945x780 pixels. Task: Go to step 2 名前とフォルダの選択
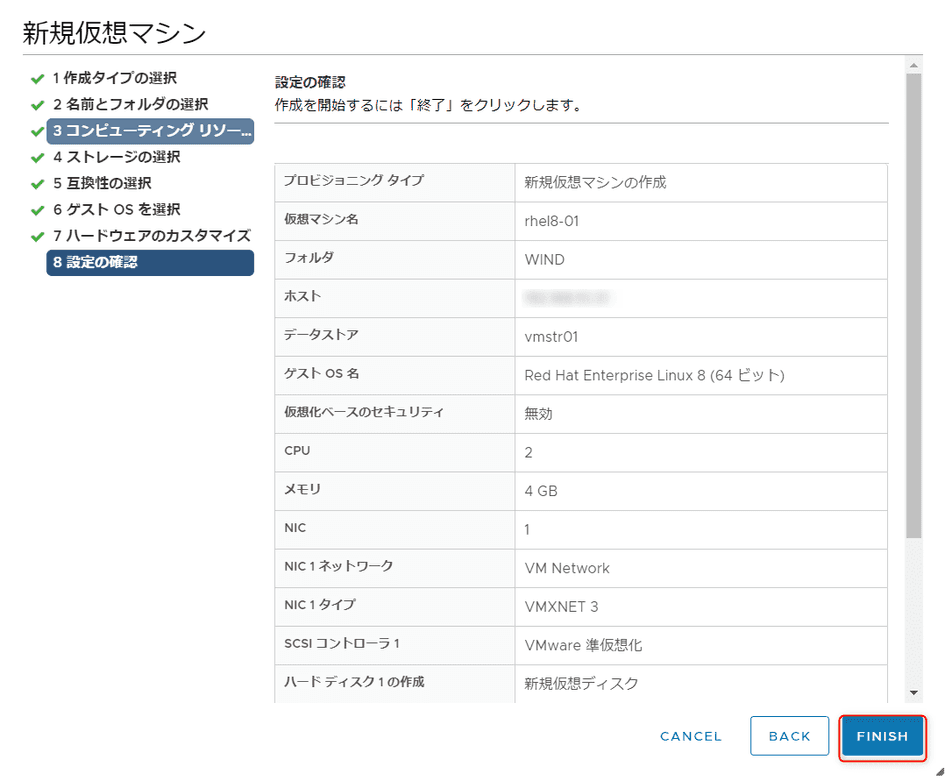tap(130, 104)
